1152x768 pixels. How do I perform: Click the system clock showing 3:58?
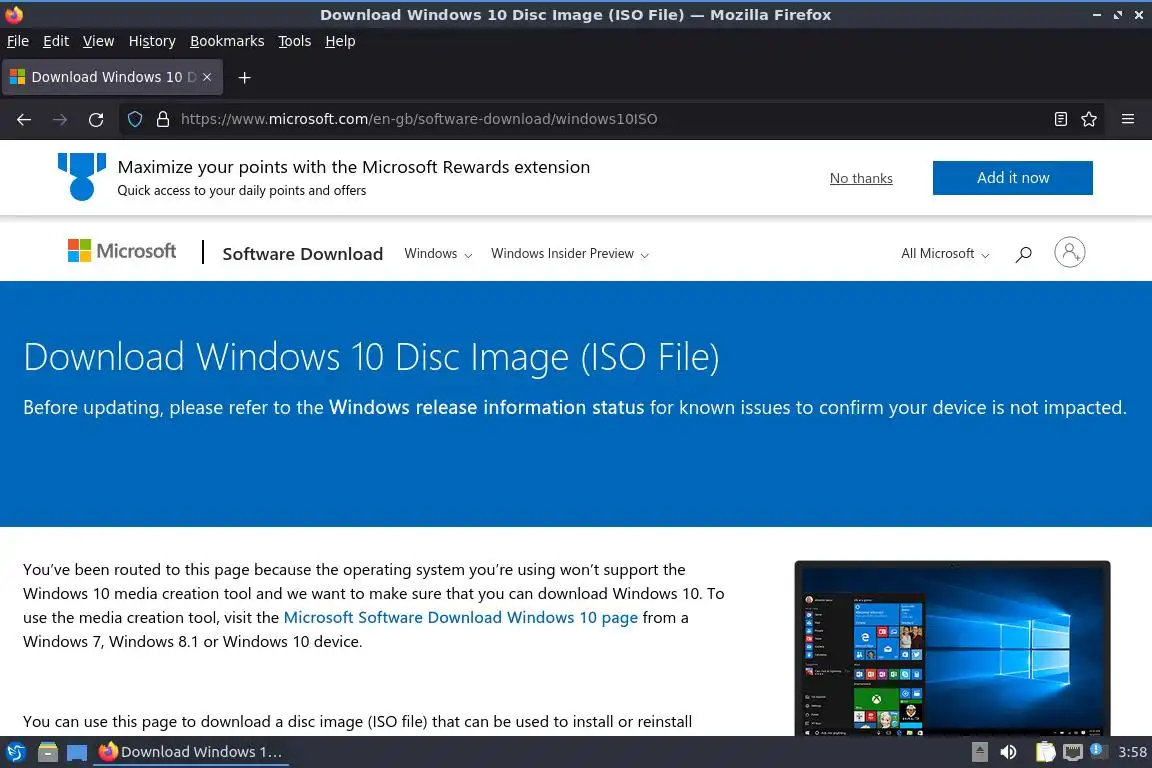pos(1132,752)
